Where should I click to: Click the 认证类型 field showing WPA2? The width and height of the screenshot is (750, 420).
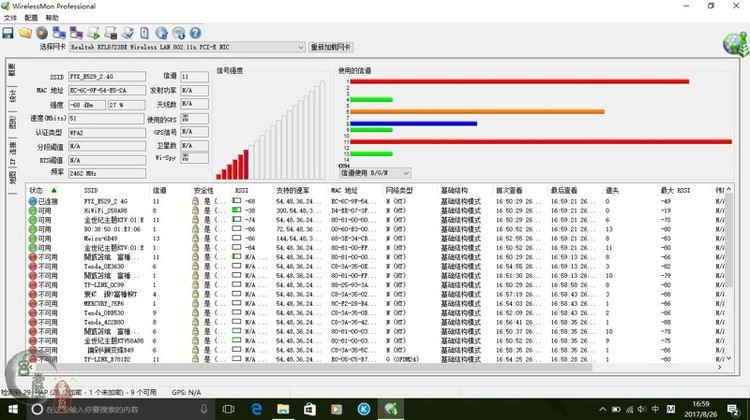[x=107, y=133]
